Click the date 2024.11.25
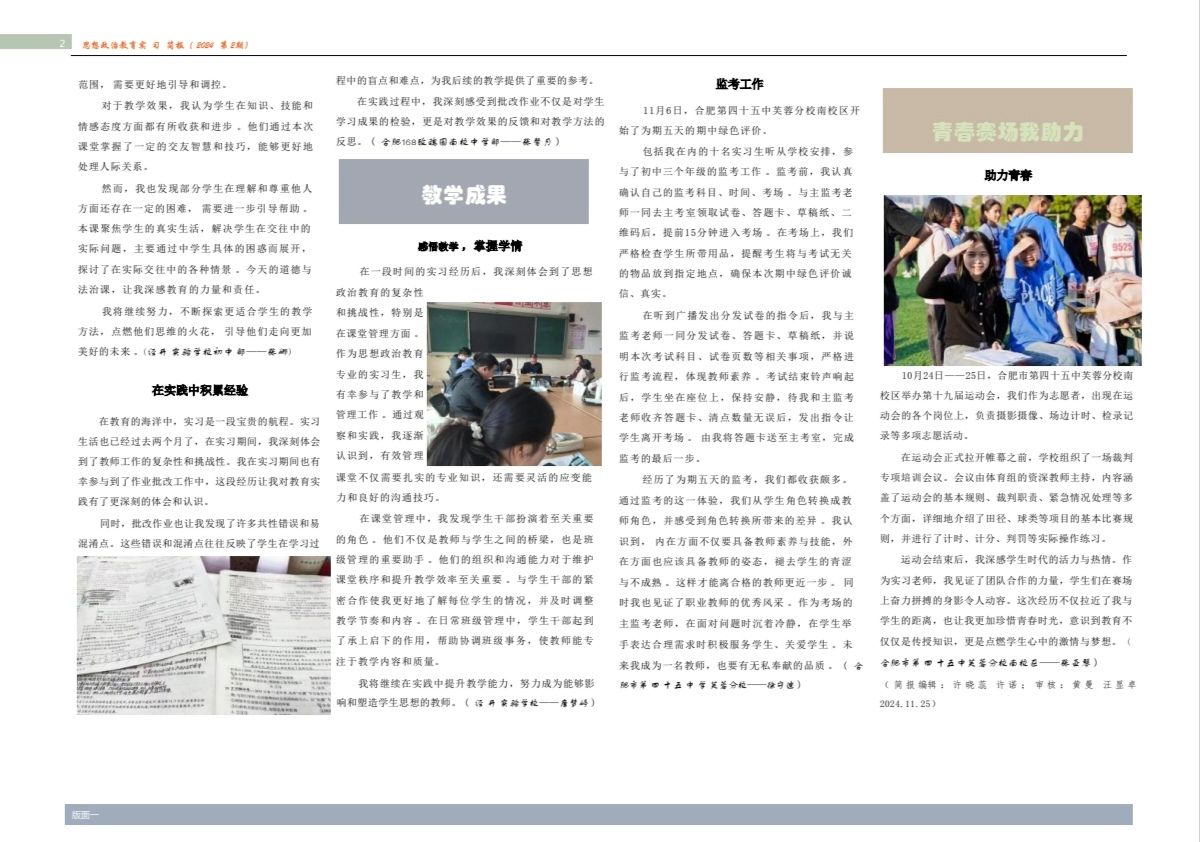 tap(908, 704)
